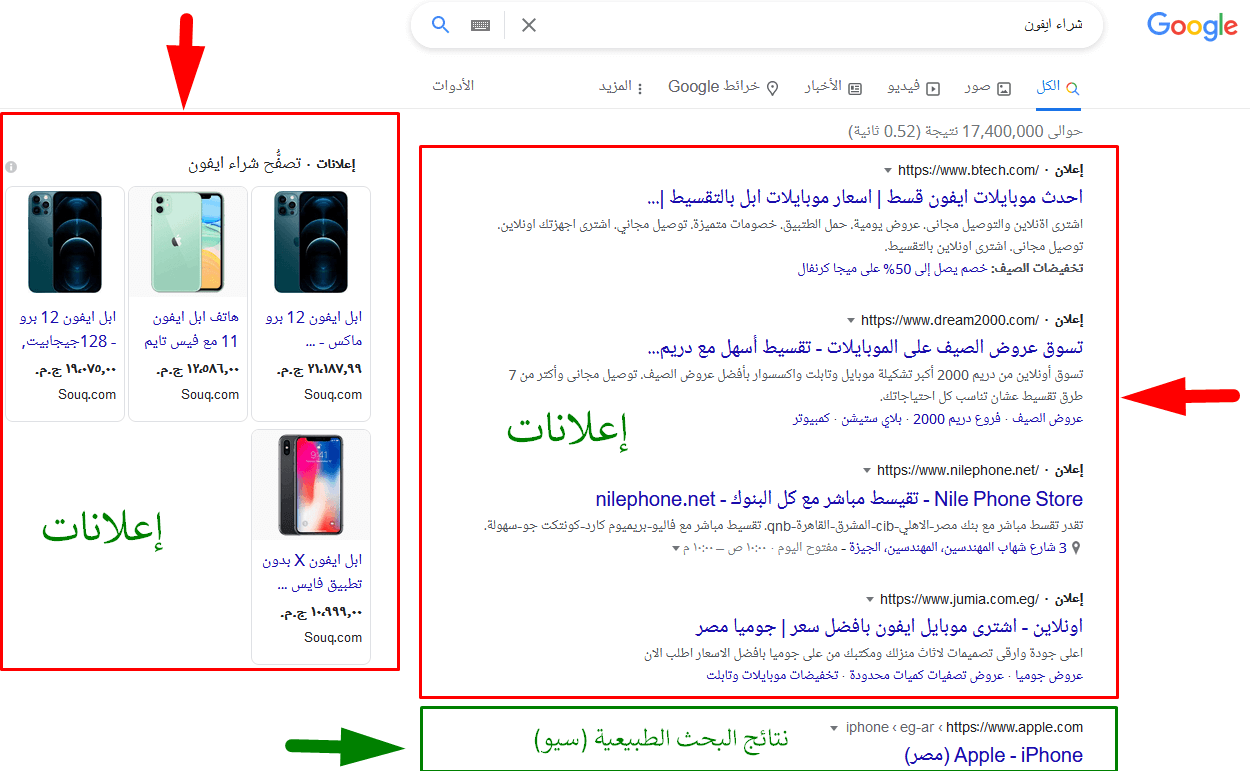Click the shopping ads info icon
The width and height of the screenshot is (1250, 771).
[x=12, y=167]
